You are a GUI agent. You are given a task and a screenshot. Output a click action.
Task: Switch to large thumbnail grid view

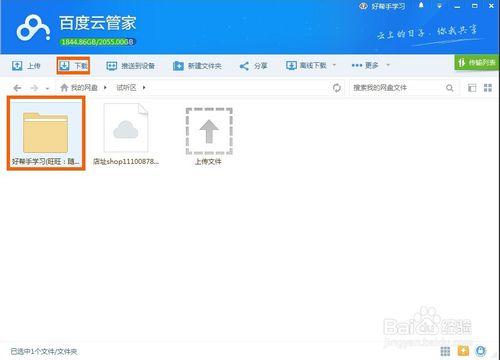point(488,88)
